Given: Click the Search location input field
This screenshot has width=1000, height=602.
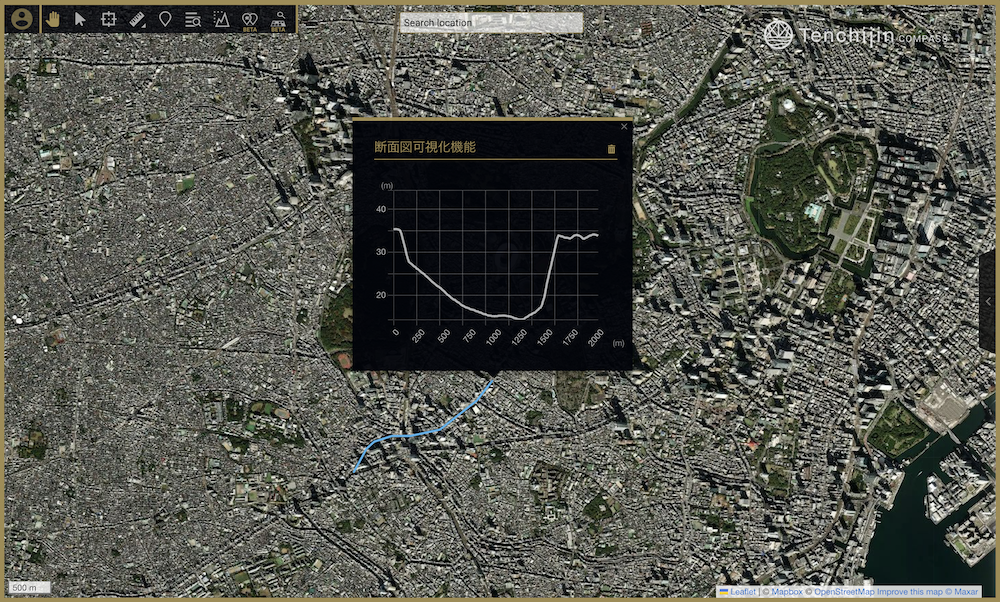Looking at the screenshot, I should 491,22.
